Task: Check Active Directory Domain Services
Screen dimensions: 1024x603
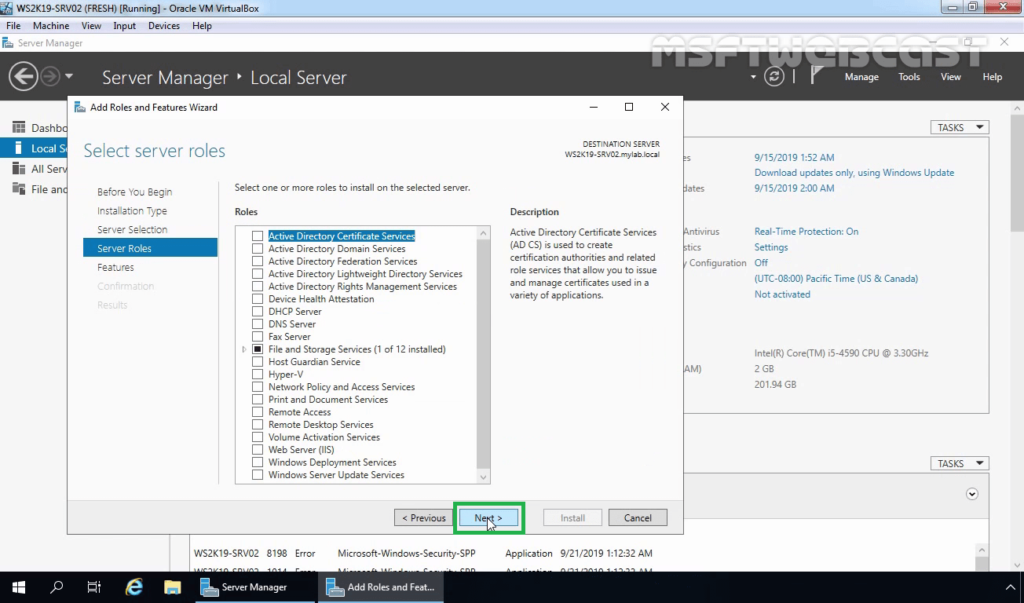Action: (x=257, y=248)
